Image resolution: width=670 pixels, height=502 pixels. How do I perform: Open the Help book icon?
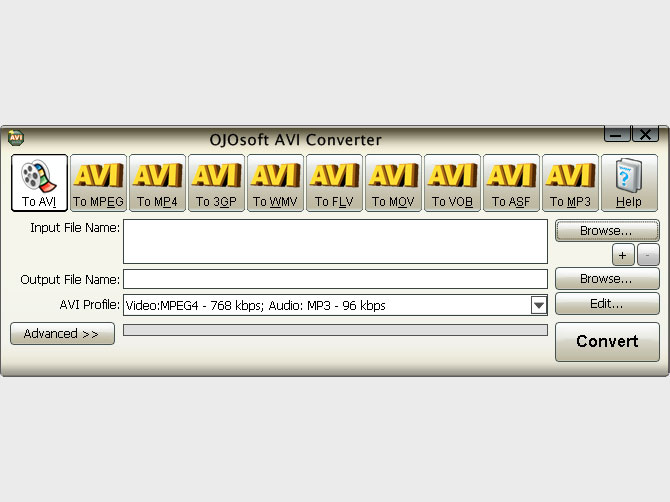pos(629,183)
